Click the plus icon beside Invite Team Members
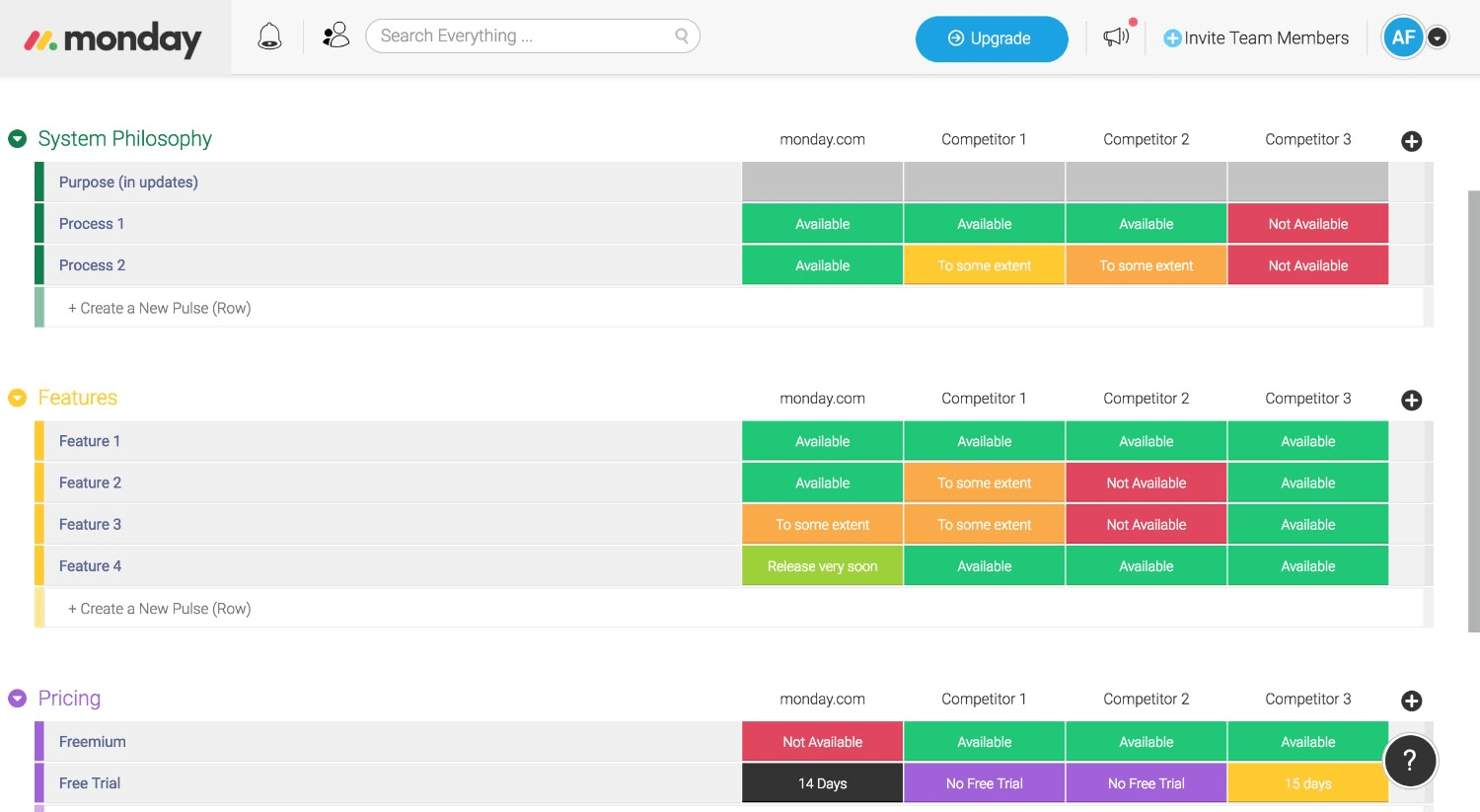 pyautogui.click(x=1172, y=38)
